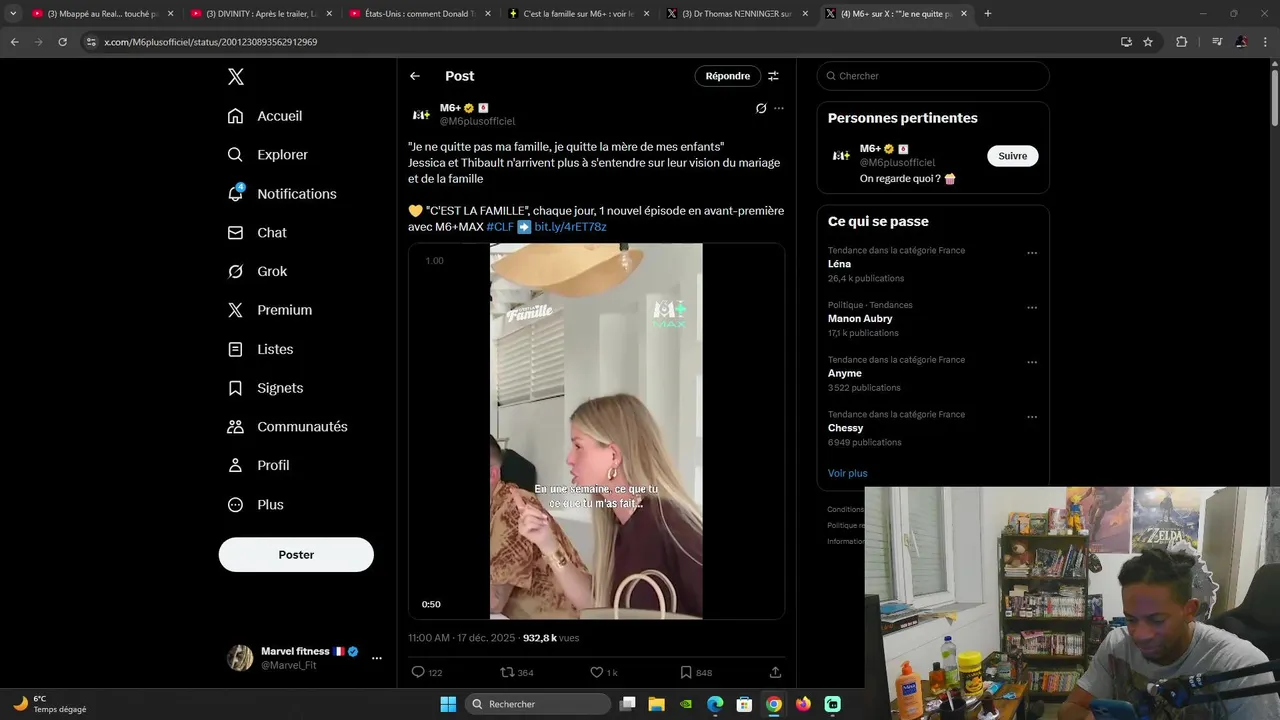The height and width of the screenshot is (720, 1280).
Task: Click the repost icon with 364
Action: click(507, 672)
